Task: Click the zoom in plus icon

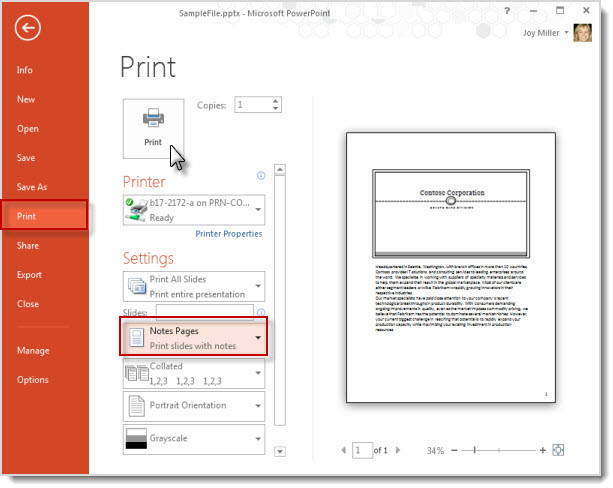Action: [542, 450]
